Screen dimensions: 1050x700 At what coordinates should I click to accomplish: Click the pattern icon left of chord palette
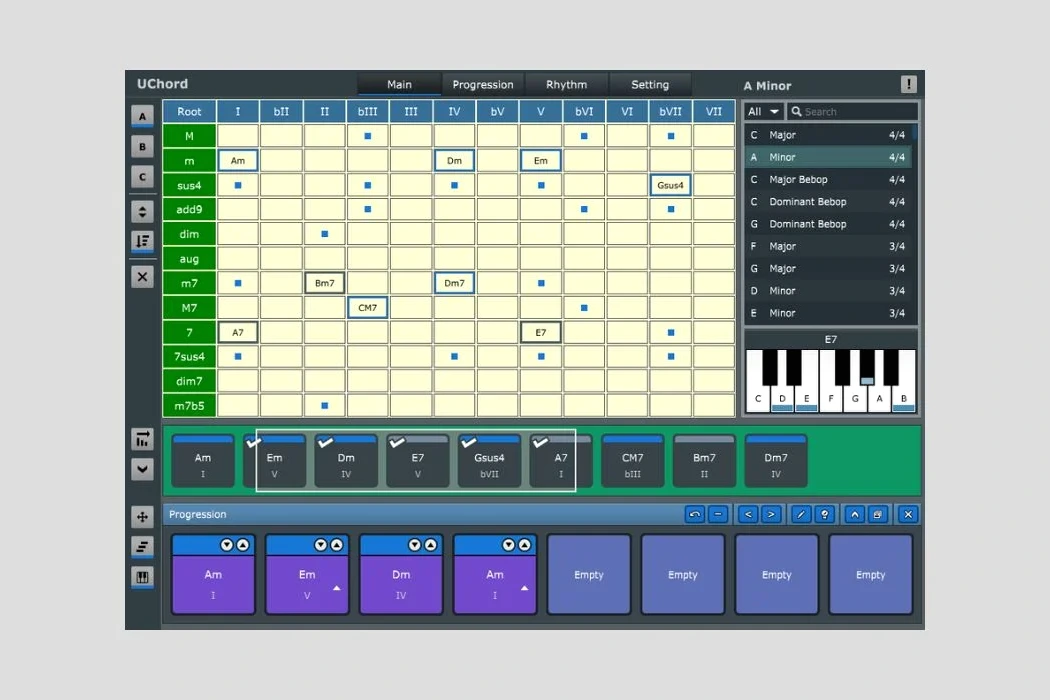point(142,439)
